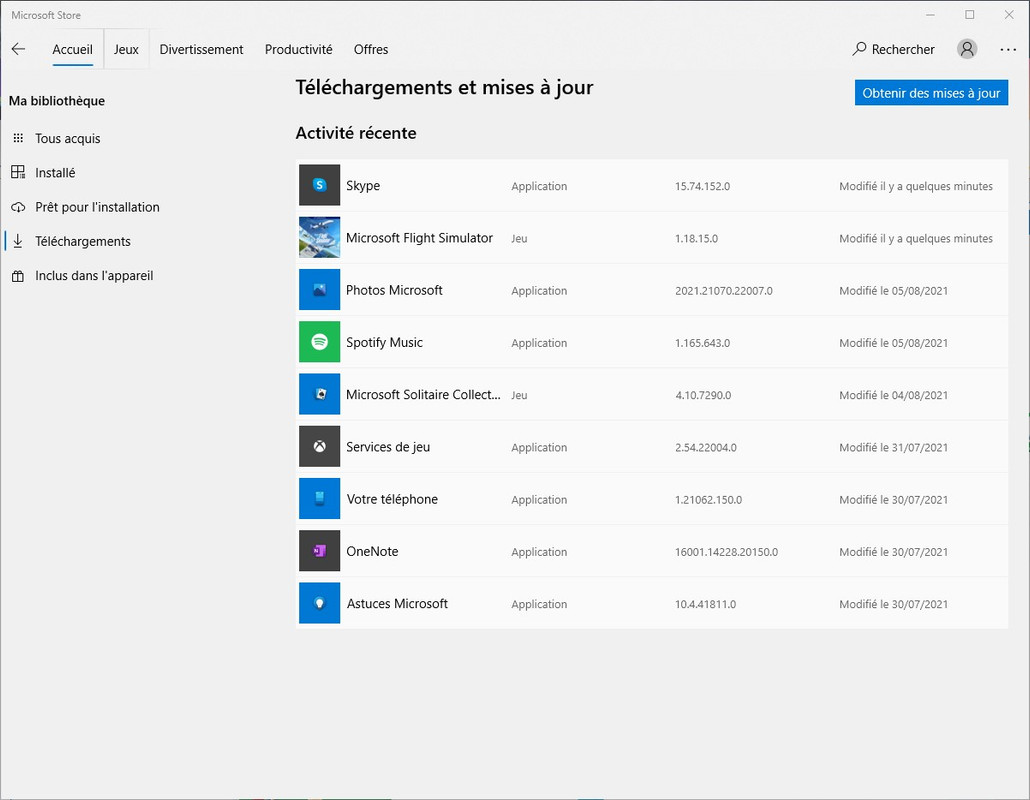Click the Téléchargements download arrow icon

point(18,241)
